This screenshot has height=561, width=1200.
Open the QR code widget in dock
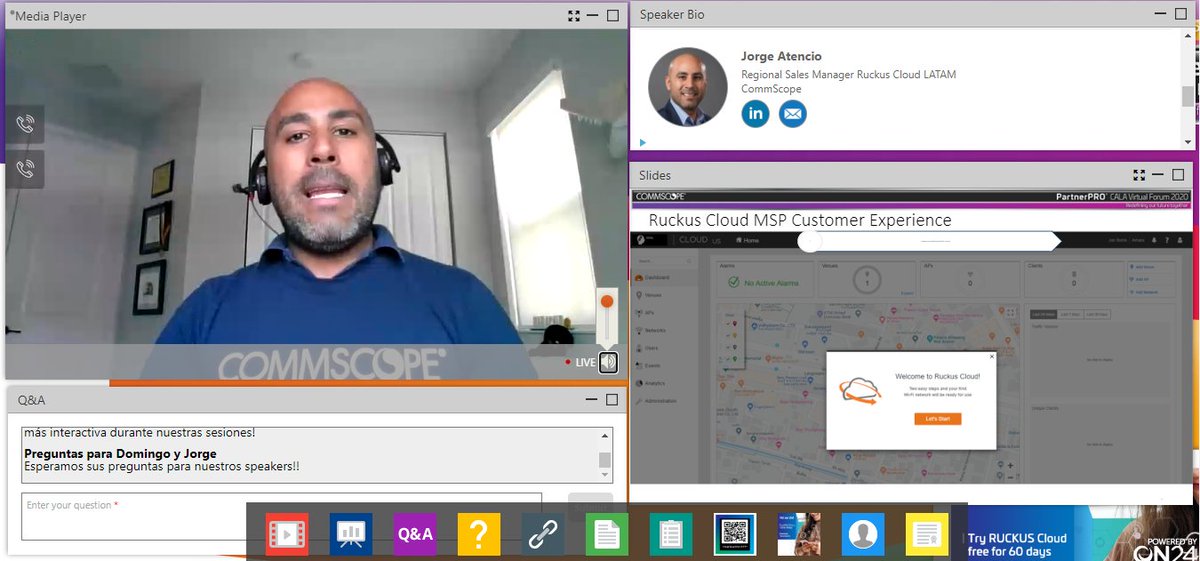(735, 535)
